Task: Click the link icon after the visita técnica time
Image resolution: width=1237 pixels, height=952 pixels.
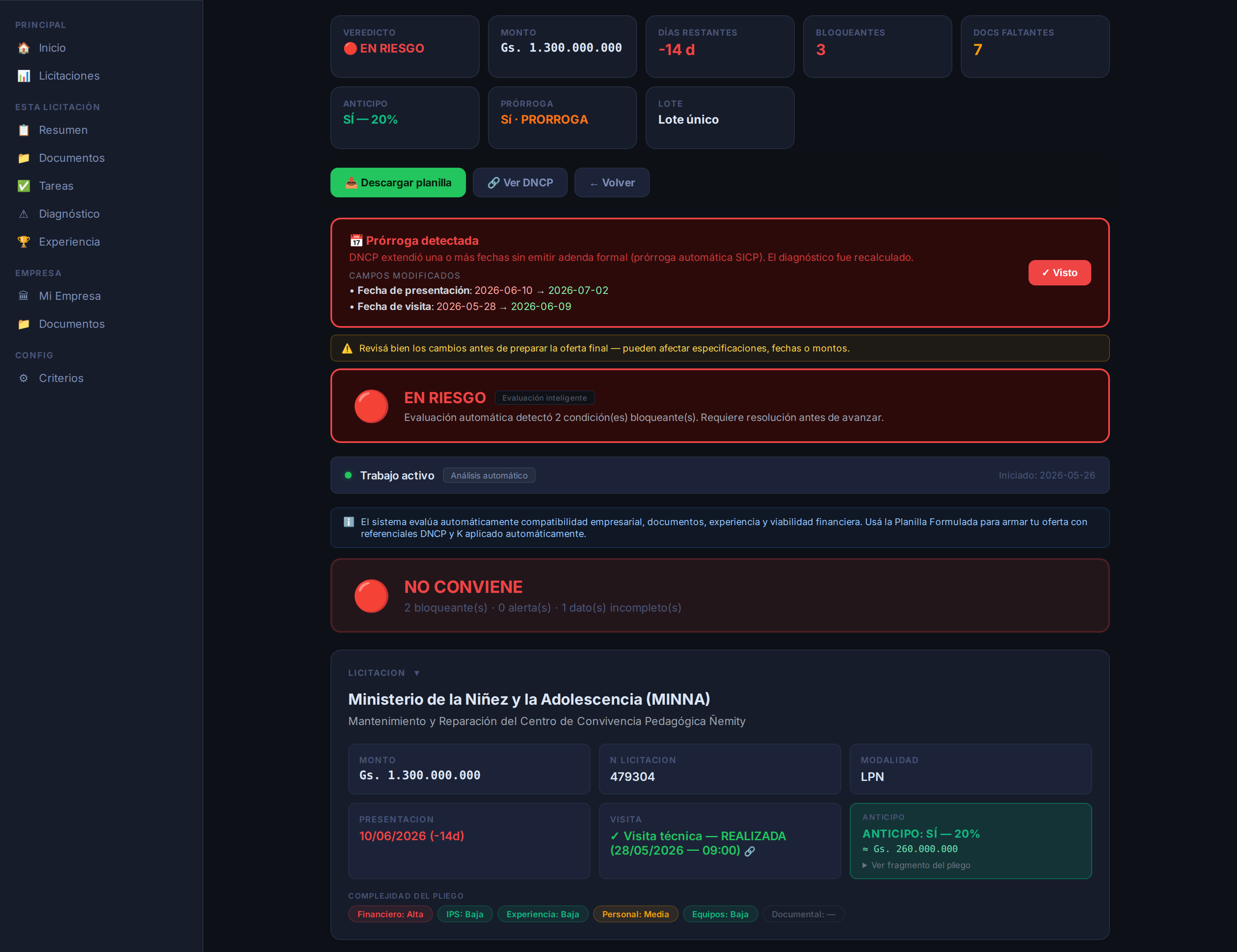Action: pos(750,851)
